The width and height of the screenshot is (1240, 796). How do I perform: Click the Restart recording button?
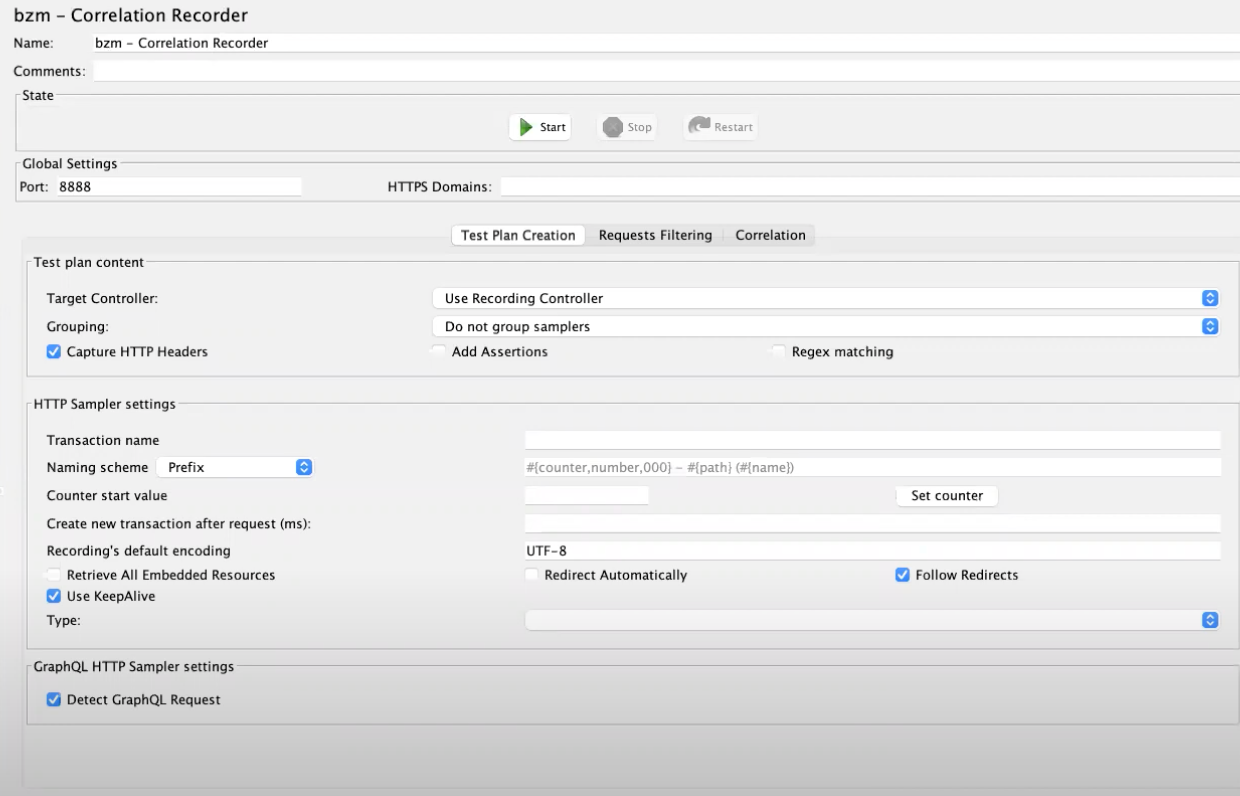point(720,127)
